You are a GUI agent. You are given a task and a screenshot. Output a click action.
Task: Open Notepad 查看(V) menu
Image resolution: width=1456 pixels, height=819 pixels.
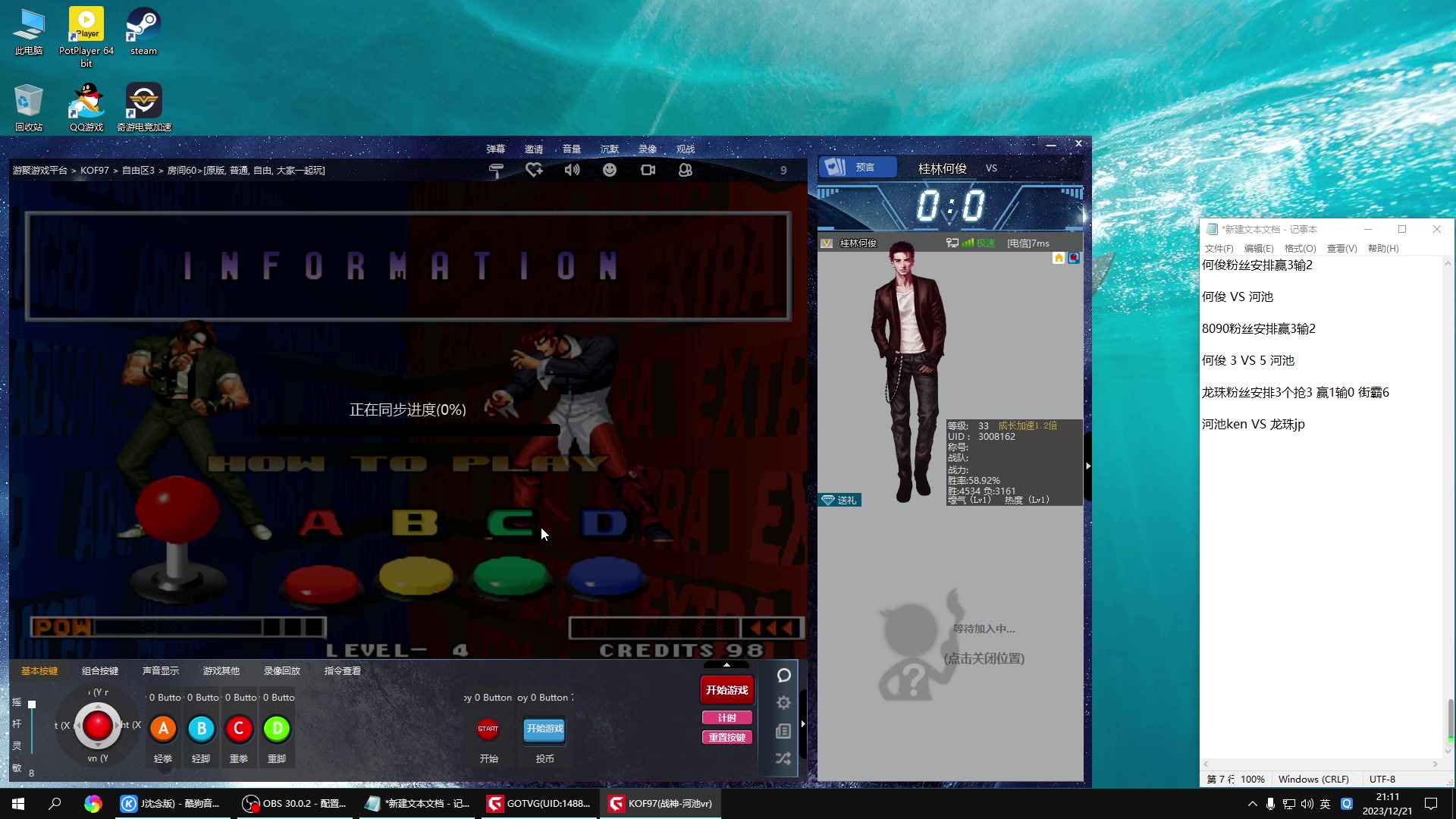1341,248
